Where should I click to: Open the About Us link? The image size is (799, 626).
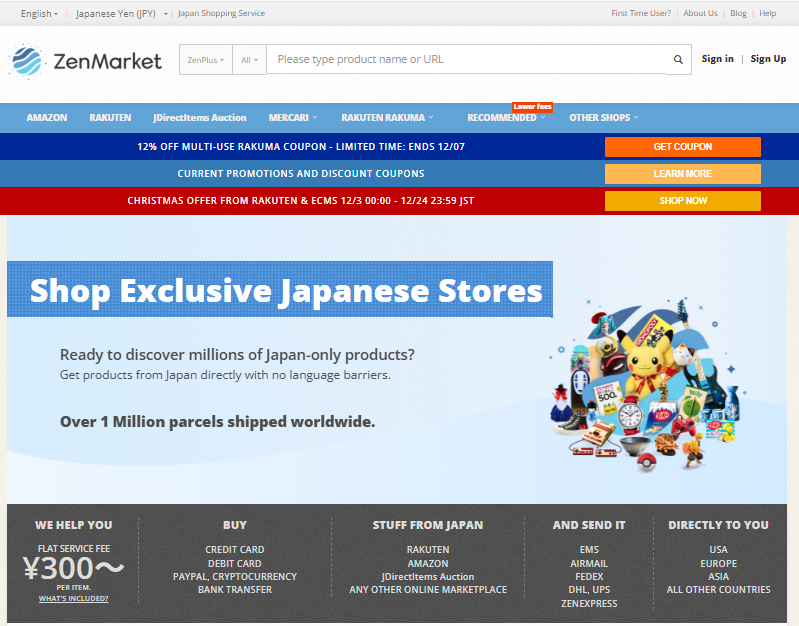tap(700, 13)
